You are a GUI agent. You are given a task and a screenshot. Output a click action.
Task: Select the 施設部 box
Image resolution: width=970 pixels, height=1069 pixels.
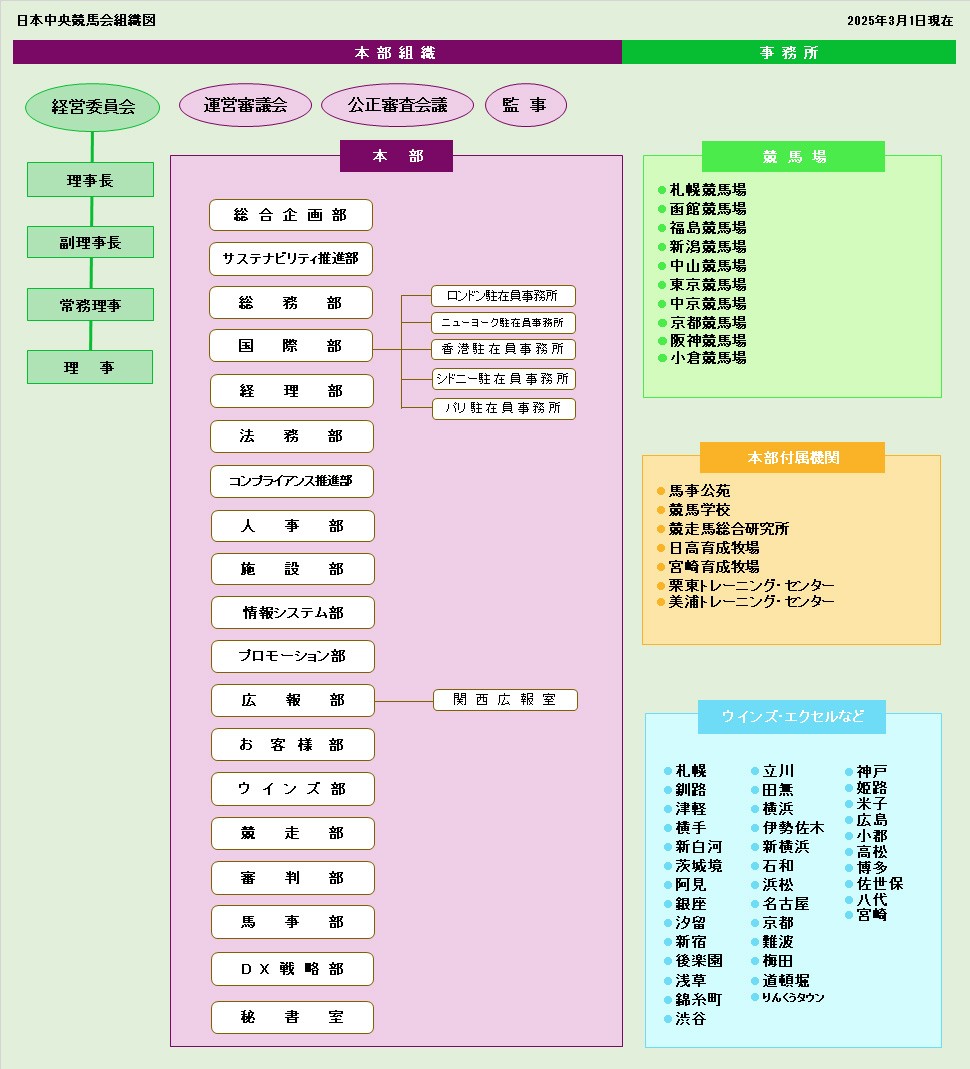pyautogui.click(x=292, y=569)
